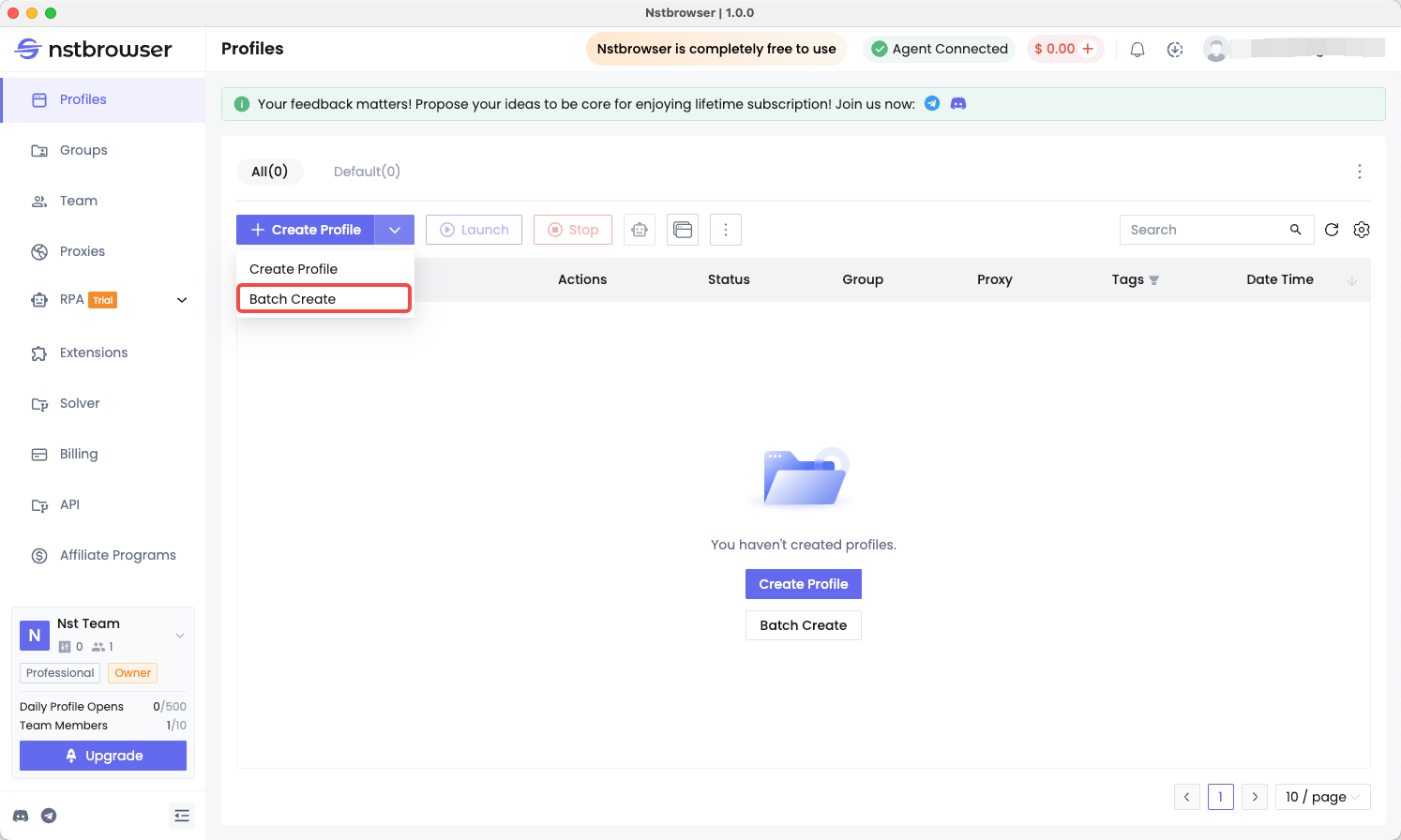Open Discord link in feedback banner
The image size is (1401, 840).
(x=958, y=103)
